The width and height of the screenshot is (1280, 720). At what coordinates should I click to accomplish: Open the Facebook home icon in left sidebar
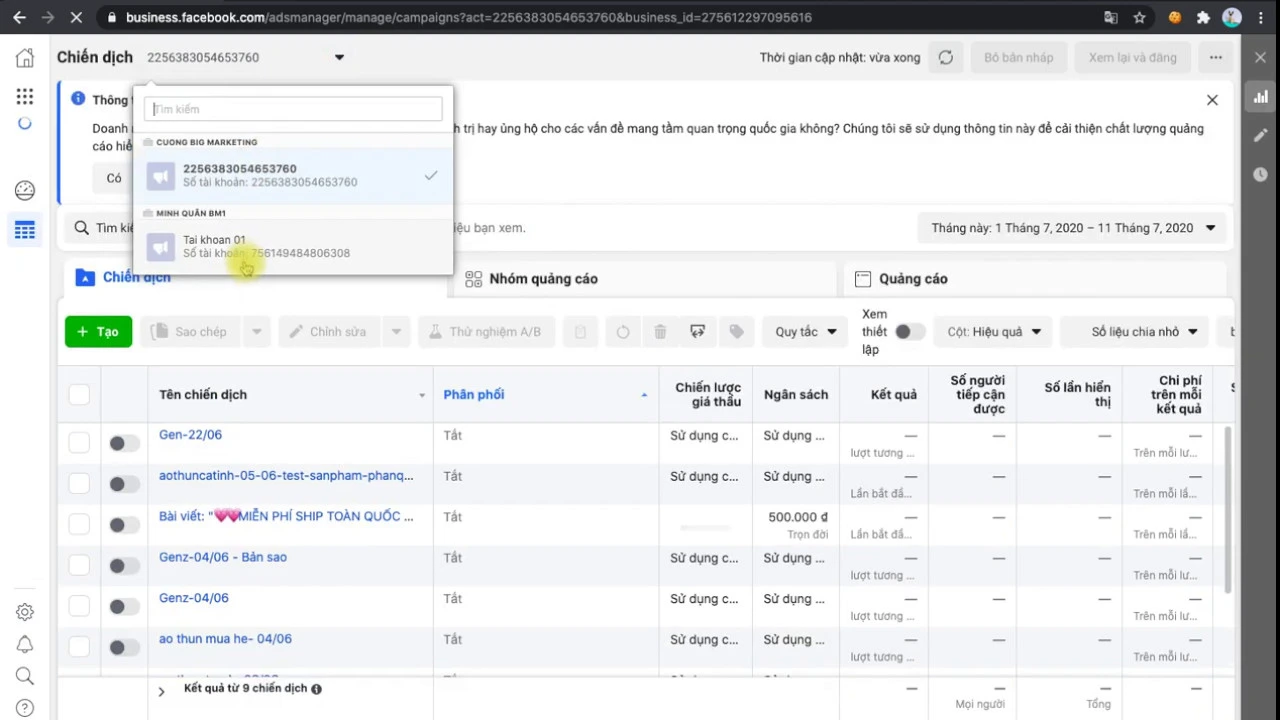(25, 58)
